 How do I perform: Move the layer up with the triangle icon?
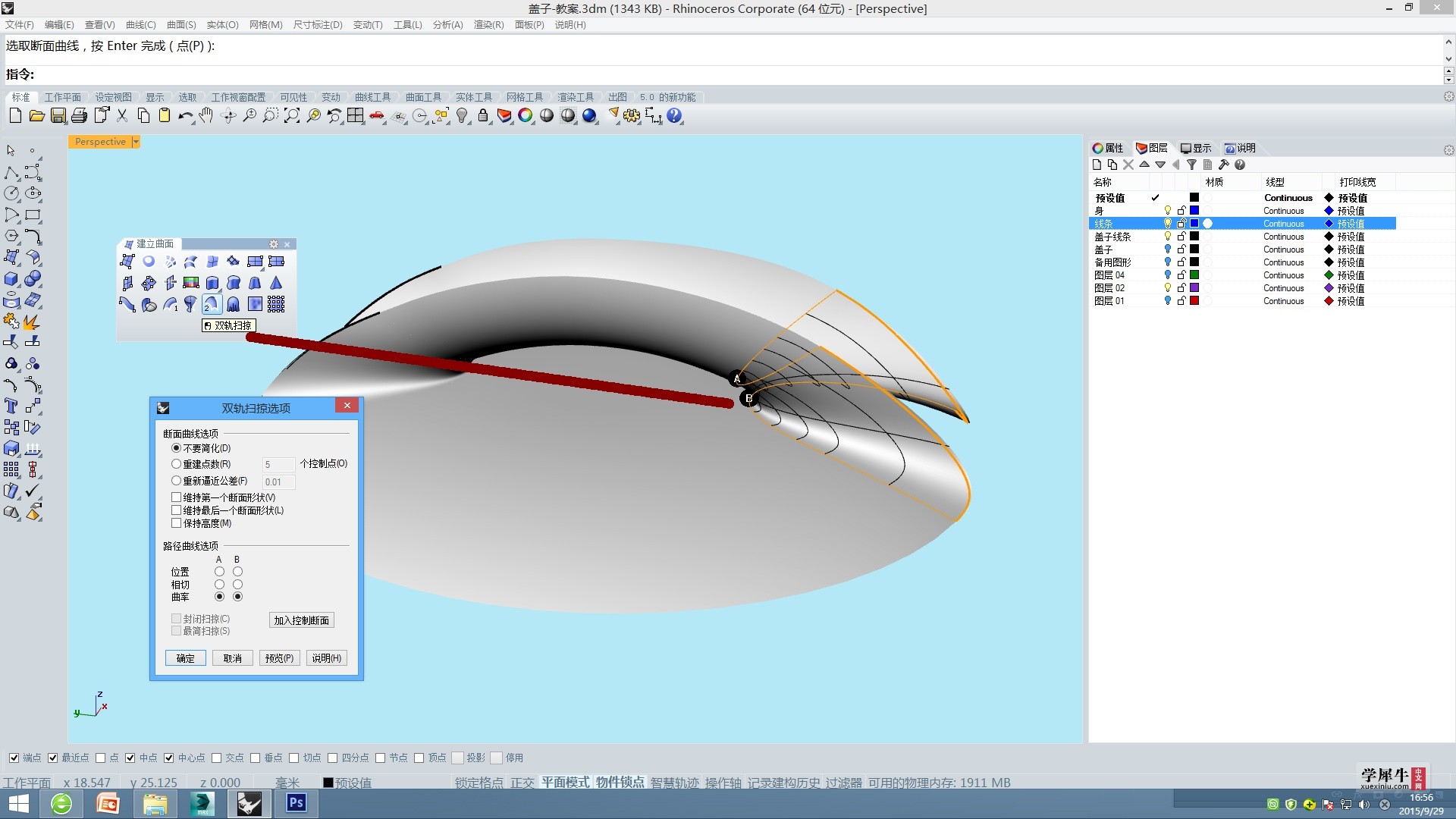pyautogui.click(x=1144, y=165)
